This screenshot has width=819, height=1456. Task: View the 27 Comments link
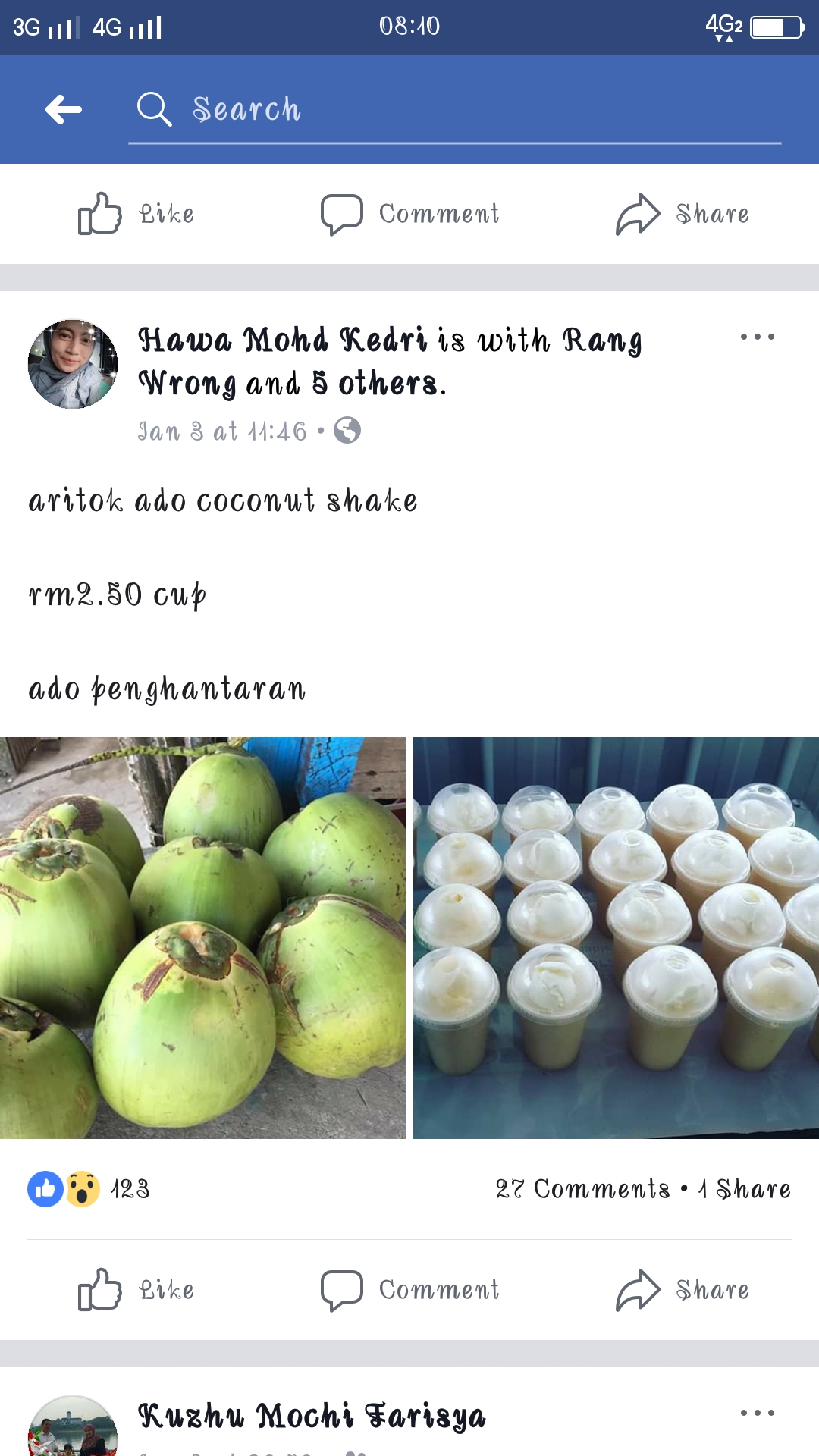click(x=582, y=1189)
